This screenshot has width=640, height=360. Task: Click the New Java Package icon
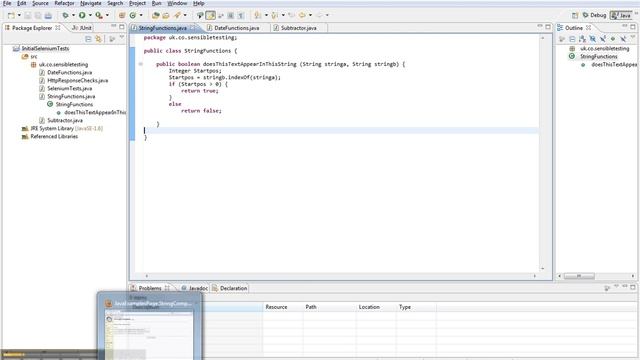122,16
